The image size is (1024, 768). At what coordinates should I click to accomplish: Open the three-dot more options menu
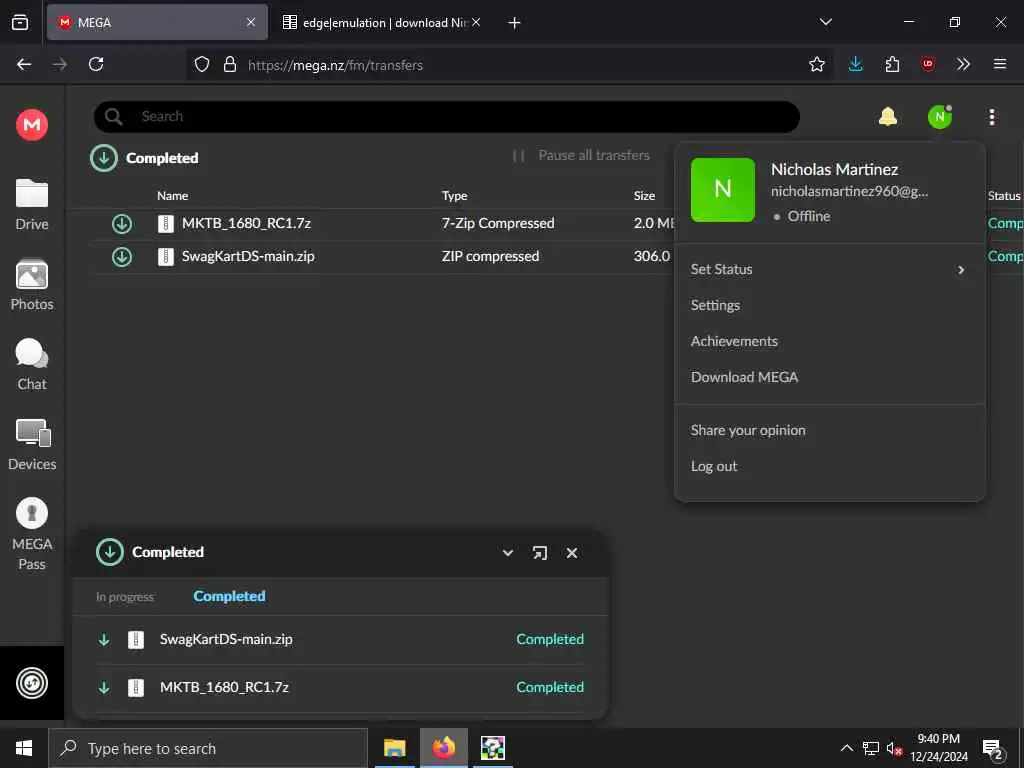[x=991, y=117]
